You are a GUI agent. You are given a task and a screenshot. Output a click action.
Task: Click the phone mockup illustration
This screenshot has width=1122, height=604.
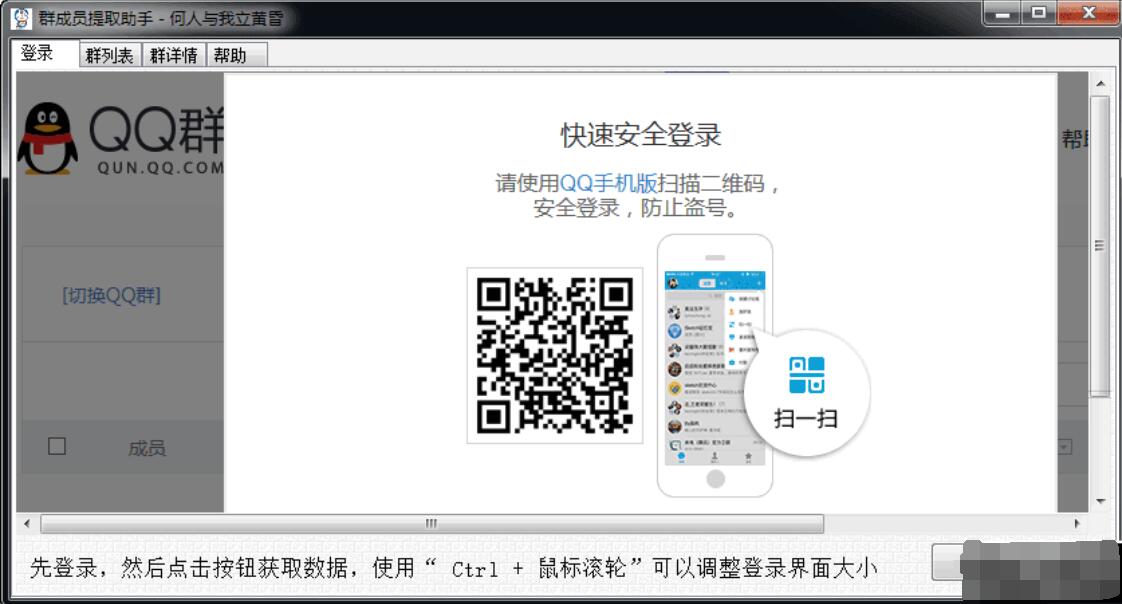click(714, 365)
